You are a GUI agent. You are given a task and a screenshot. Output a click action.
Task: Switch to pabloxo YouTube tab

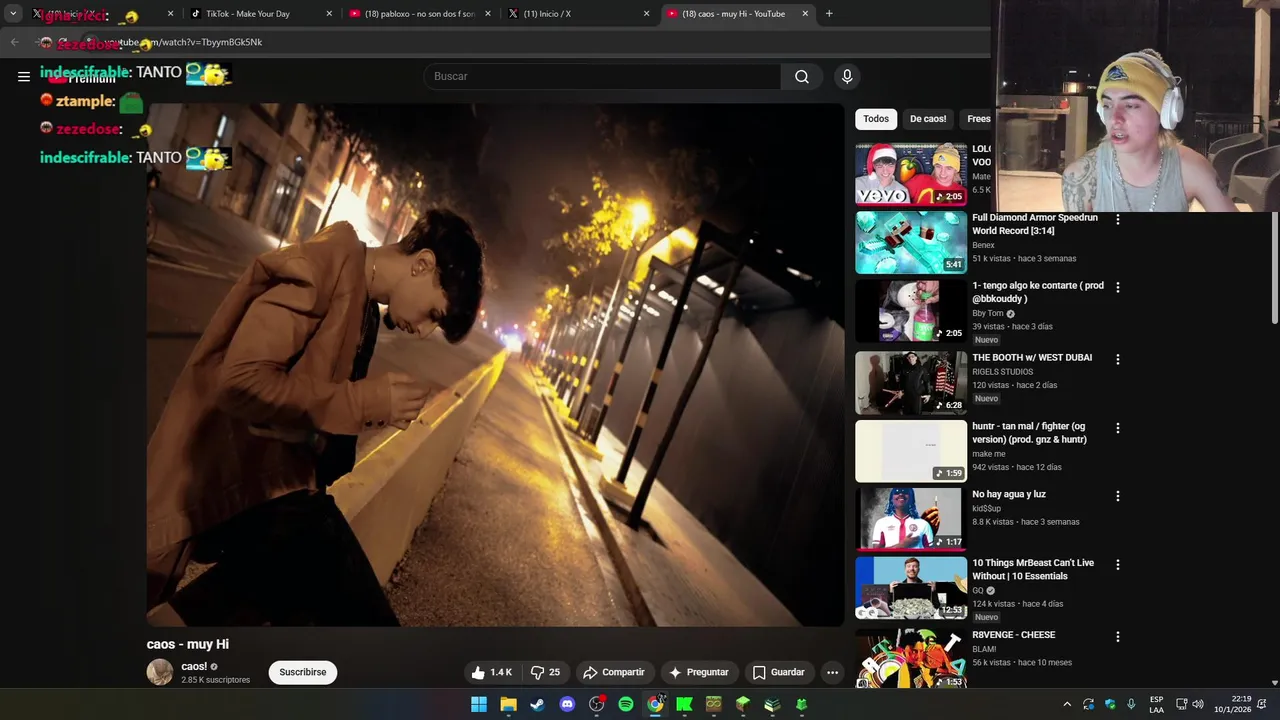point(420,14)
